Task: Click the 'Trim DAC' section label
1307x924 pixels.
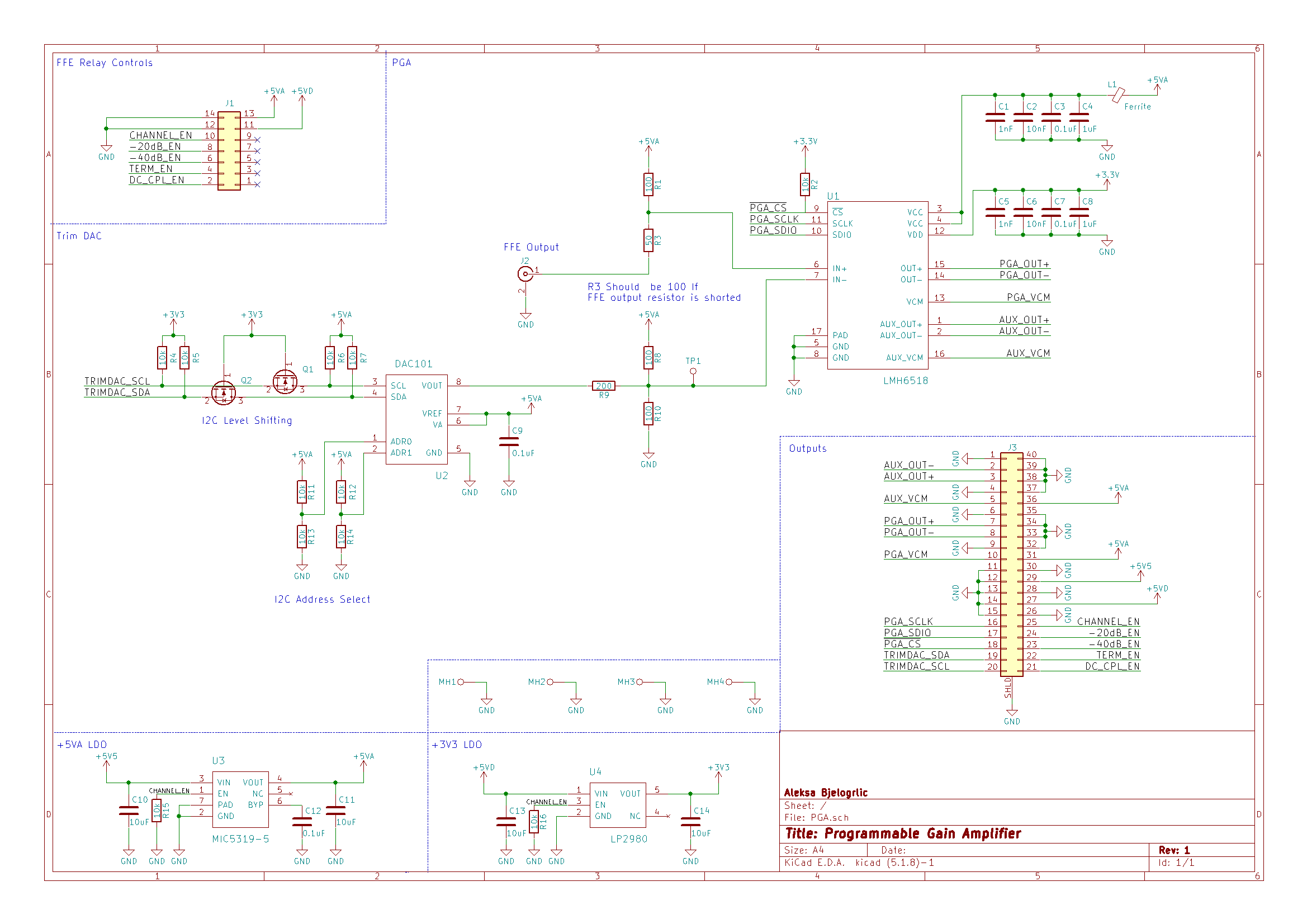Action: 79,236
